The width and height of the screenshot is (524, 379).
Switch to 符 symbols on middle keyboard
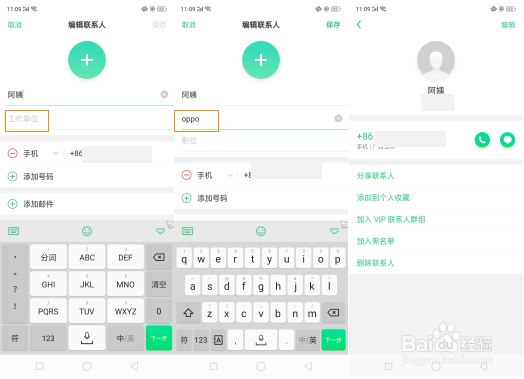pyautogui.click(x=184, y=340)
